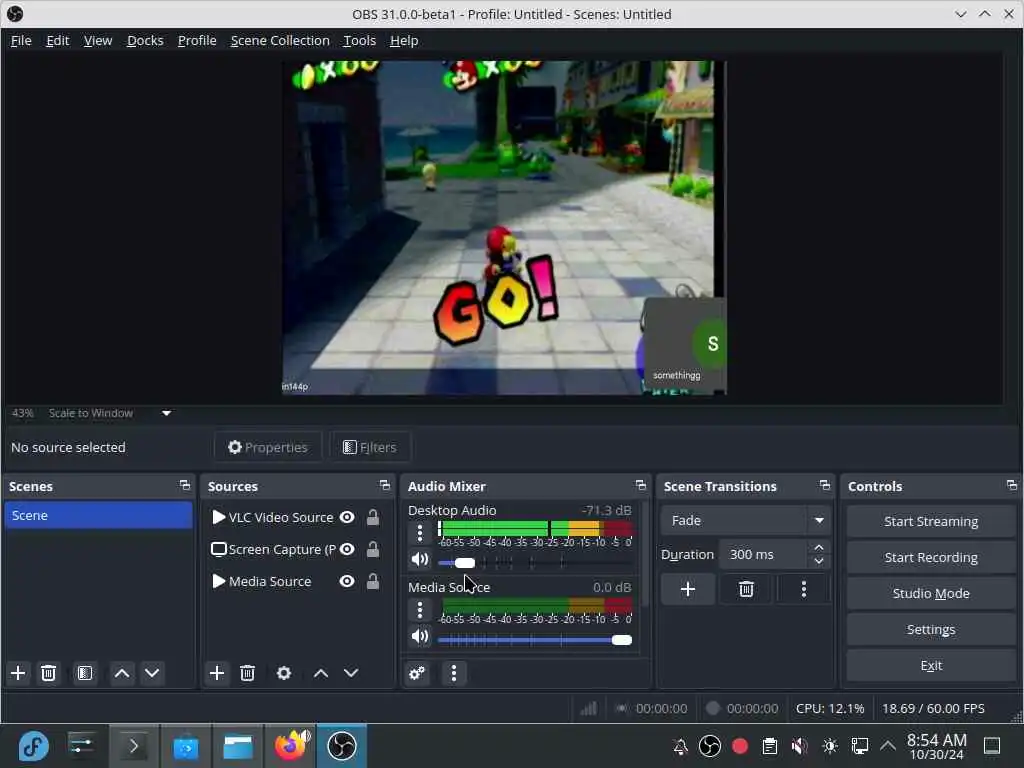
Task: Click Start Recording button
Action: click(x=931, y=557)
